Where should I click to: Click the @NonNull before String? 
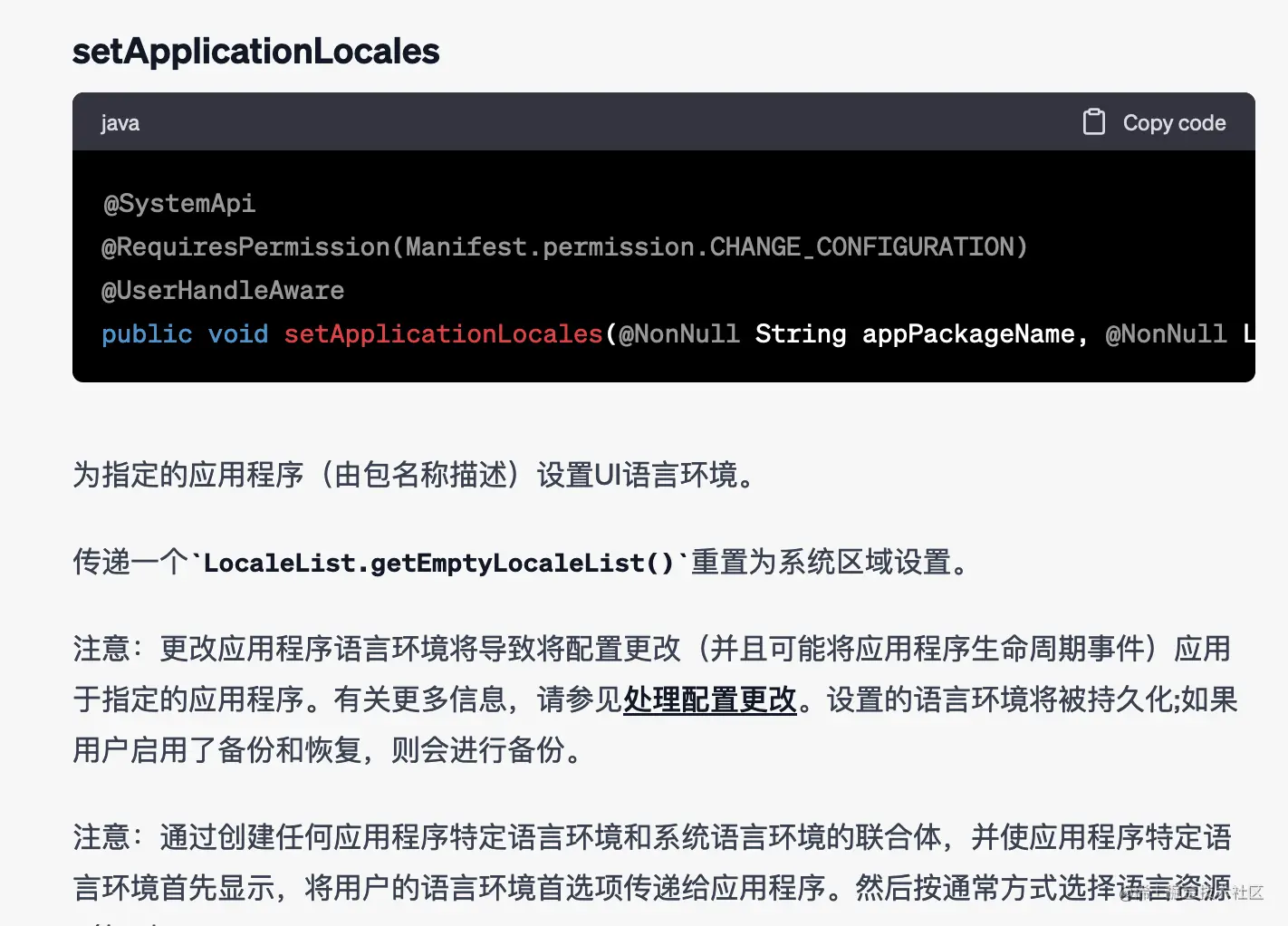click(x=679, y=334)
